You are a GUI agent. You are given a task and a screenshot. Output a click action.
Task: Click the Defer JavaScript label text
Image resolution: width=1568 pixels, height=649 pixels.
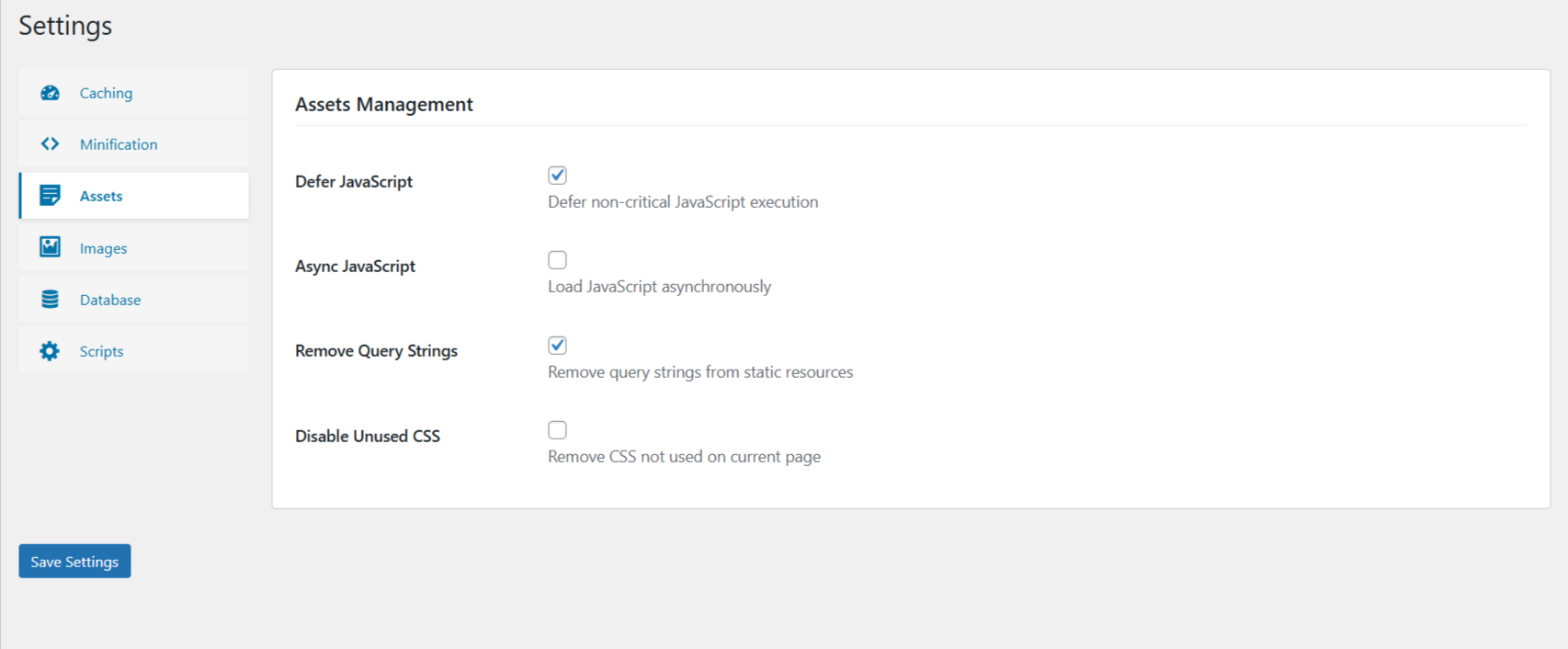(x=353, y=181)
